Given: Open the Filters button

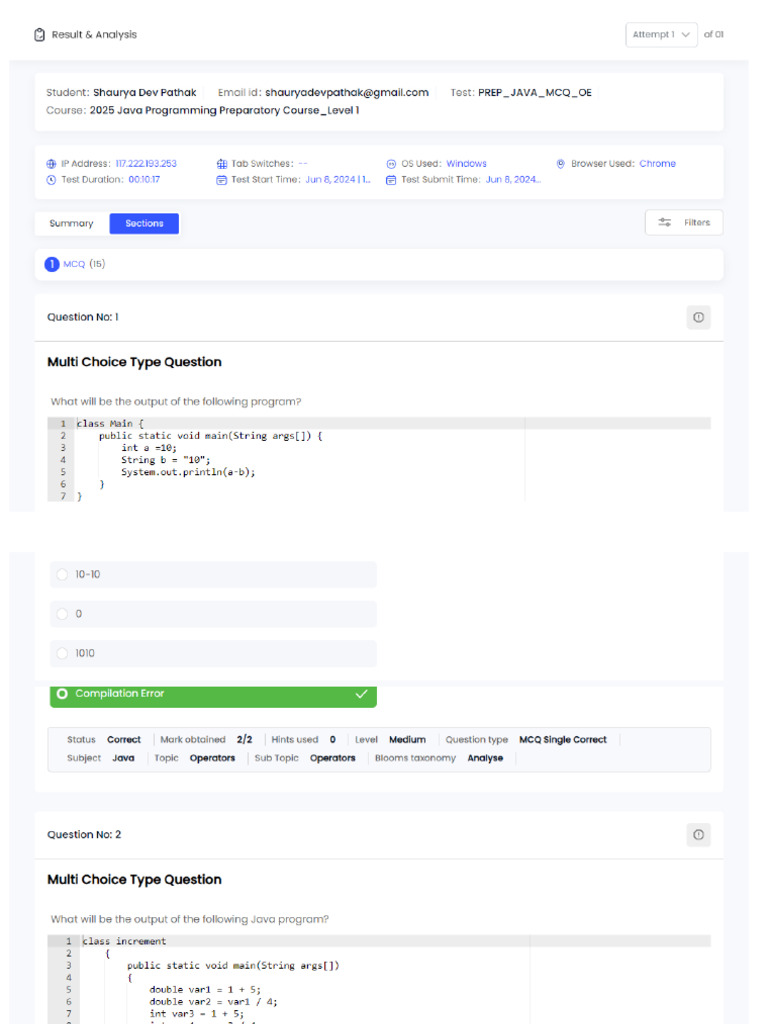Looking at the screenshot, I should pos(684,223).
